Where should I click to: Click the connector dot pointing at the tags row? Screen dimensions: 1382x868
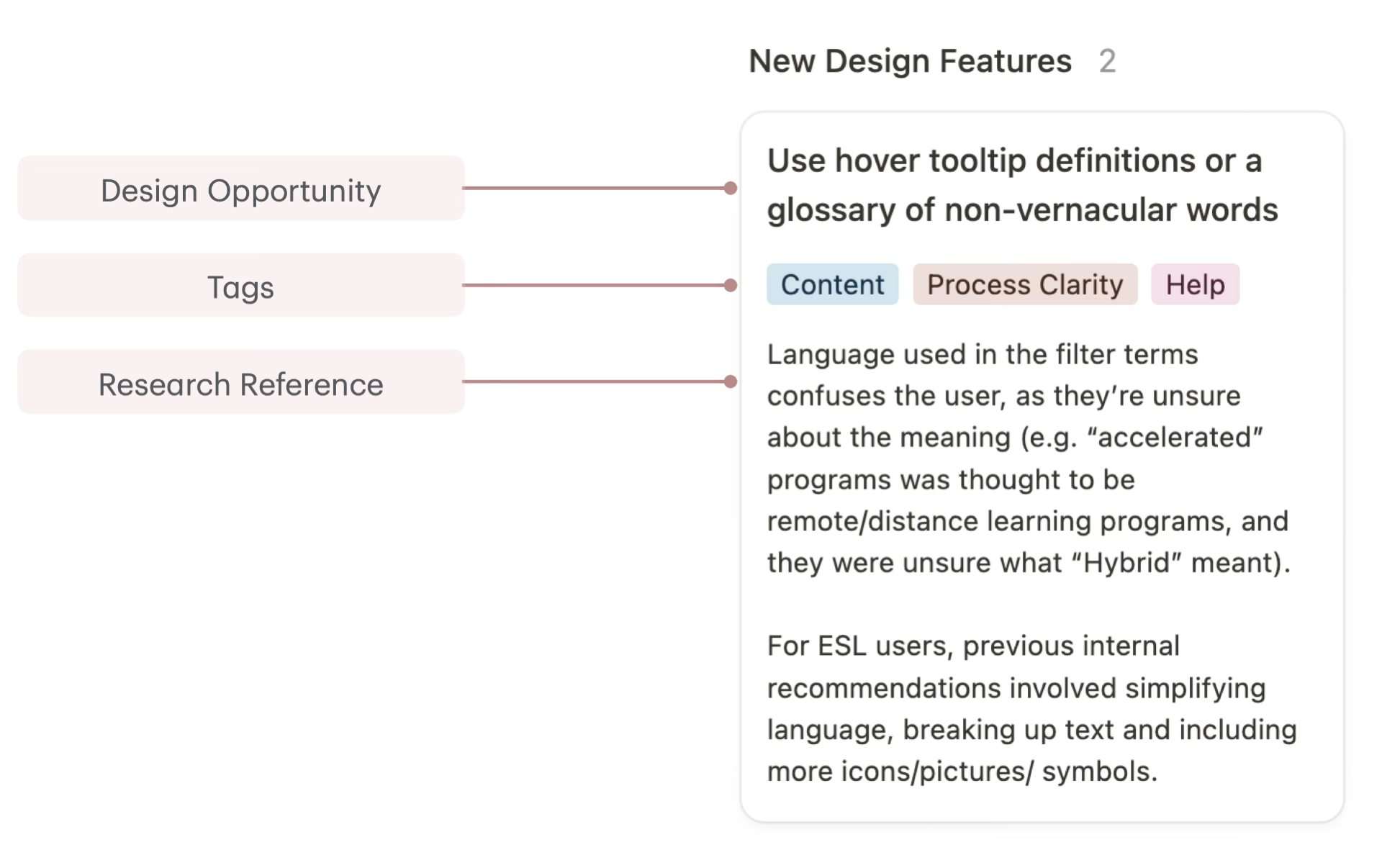click(x=731, y=286)
